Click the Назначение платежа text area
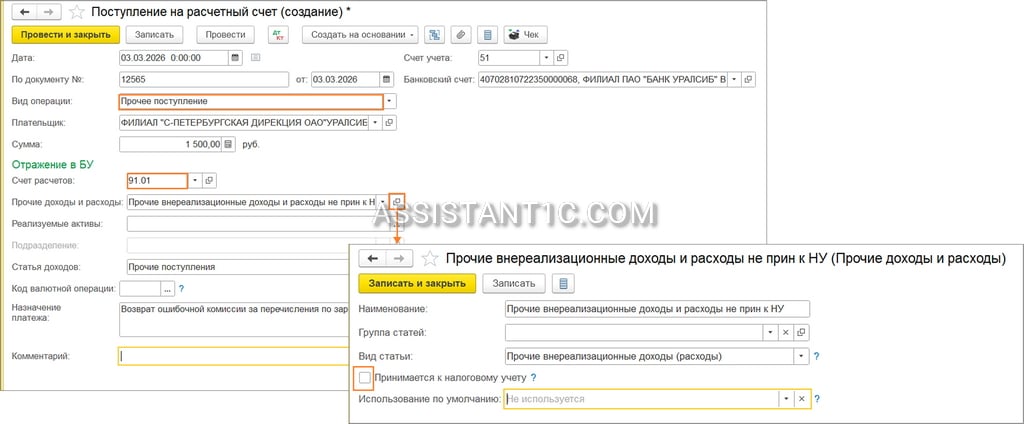 point(234,318)
